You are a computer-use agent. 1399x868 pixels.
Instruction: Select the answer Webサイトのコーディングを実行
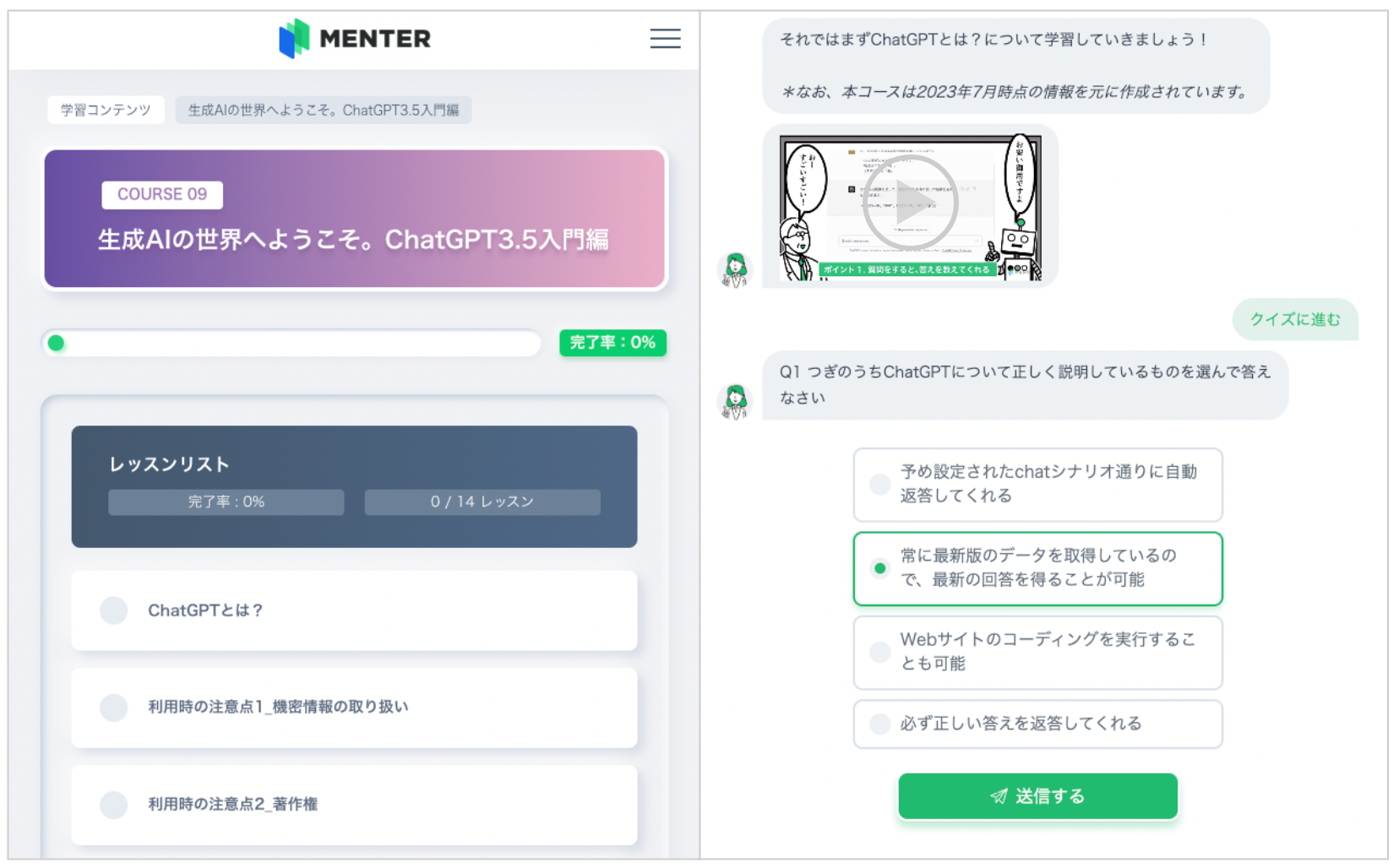(x=880, y=652)
